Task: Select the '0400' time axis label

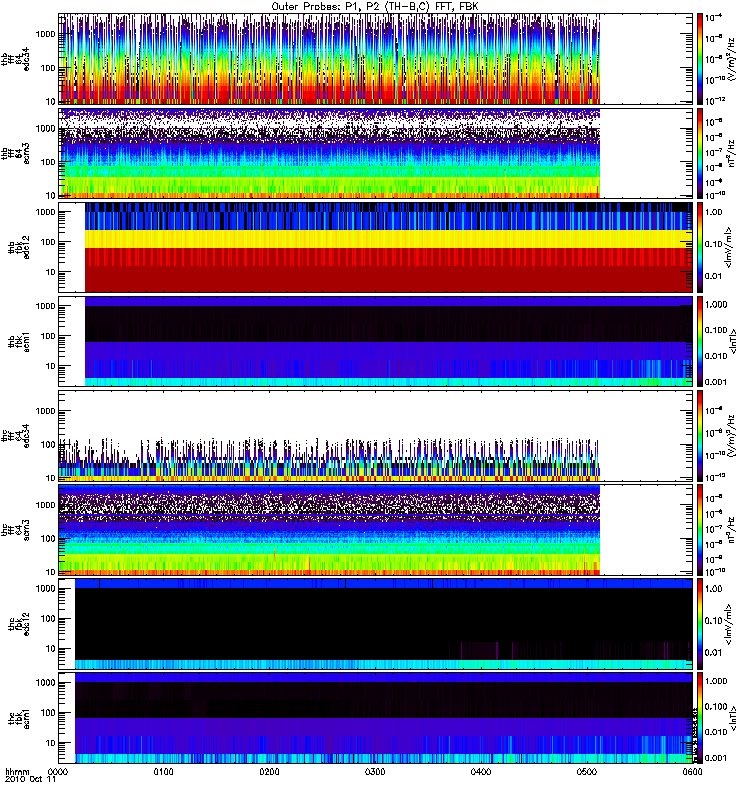Action: pos(481,771)
